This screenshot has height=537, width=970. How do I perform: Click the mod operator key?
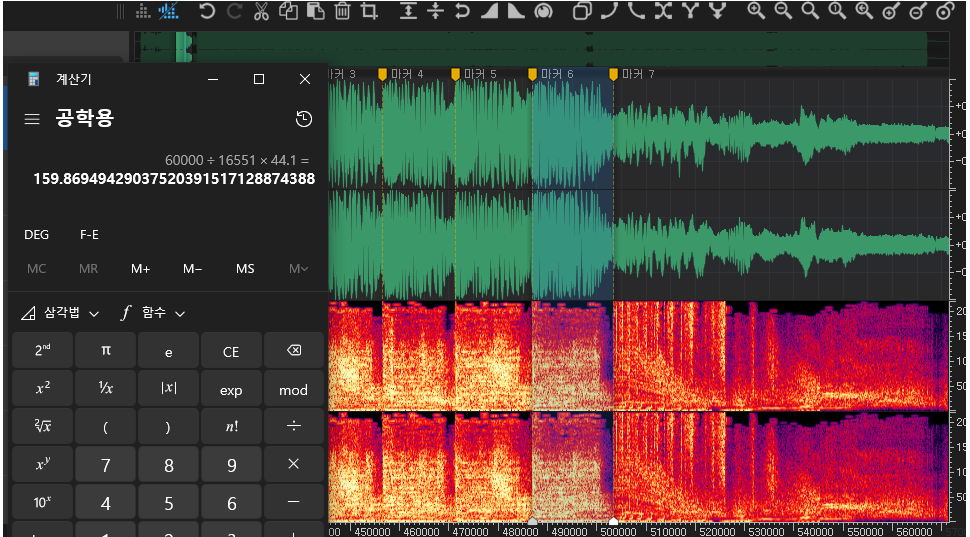(x=293, y=389)
